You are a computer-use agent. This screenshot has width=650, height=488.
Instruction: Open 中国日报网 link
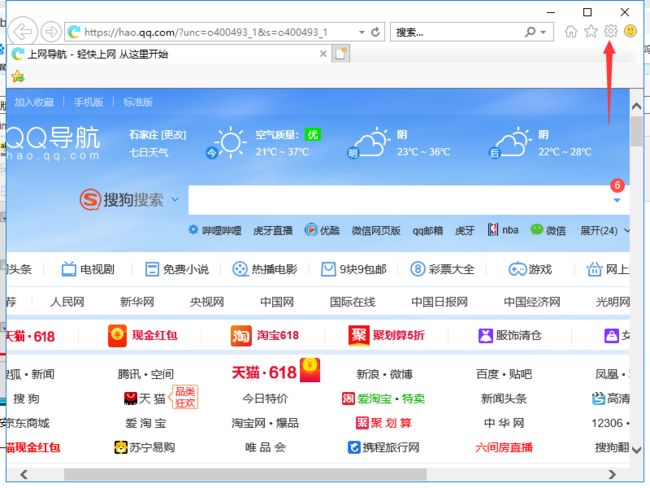point(439,302)
